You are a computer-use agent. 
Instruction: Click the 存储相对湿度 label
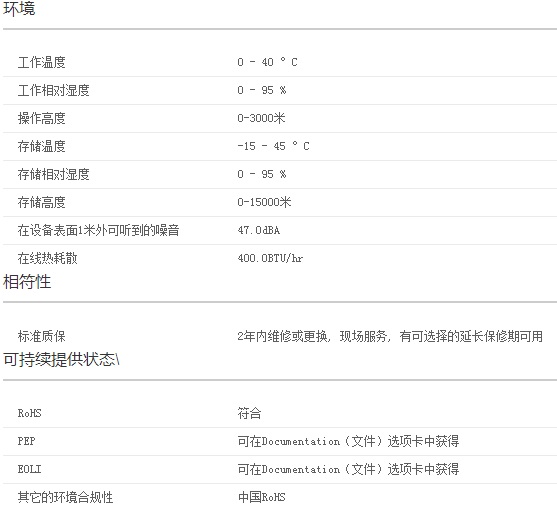tap(54, 174)
